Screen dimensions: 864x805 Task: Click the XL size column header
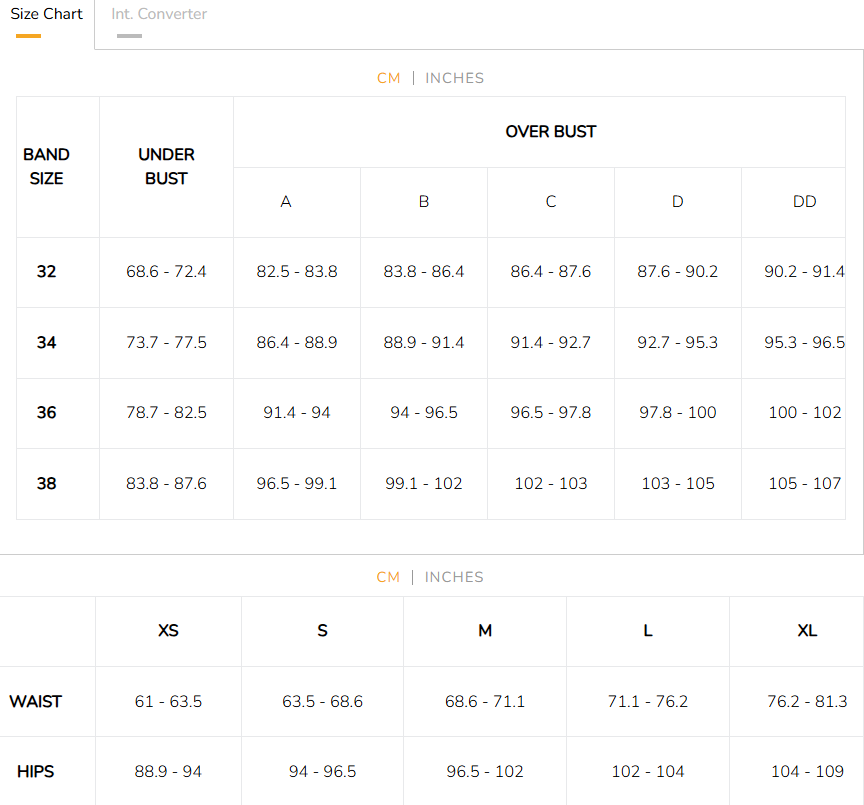click(x=806, y=631)
